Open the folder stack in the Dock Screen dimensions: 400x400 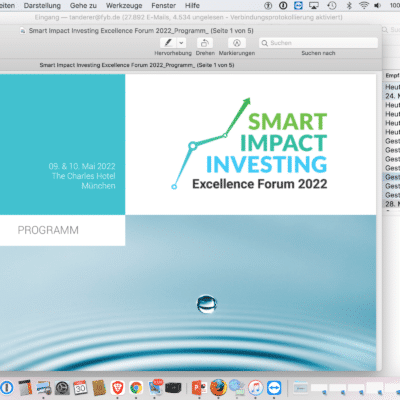(x=301, y=388)
